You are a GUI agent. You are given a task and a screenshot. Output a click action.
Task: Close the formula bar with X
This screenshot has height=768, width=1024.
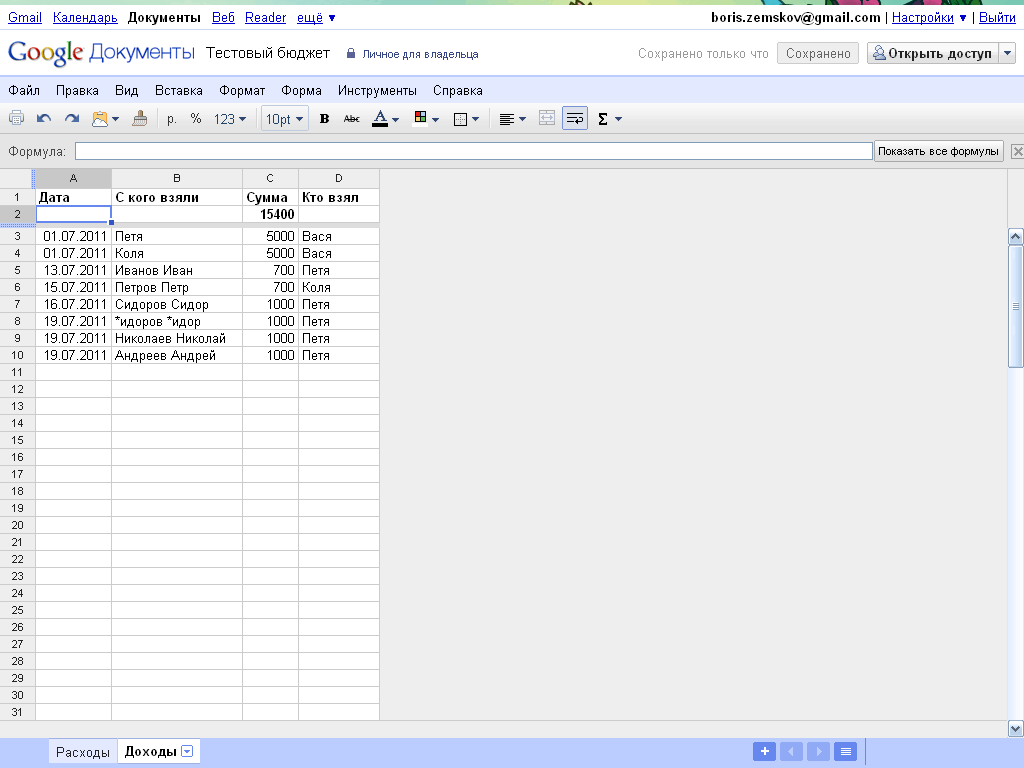[1017, 151]
